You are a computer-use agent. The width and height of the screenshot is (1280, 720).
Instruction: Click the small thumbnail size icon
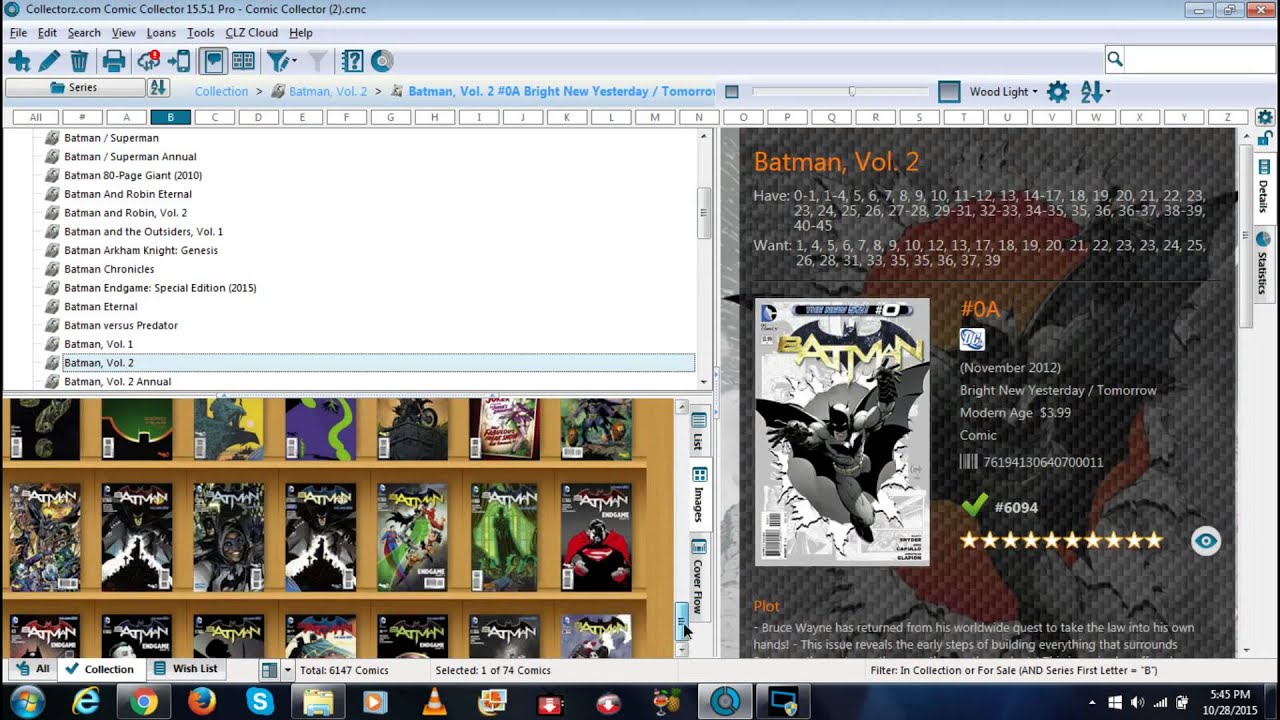coord(732,91)
